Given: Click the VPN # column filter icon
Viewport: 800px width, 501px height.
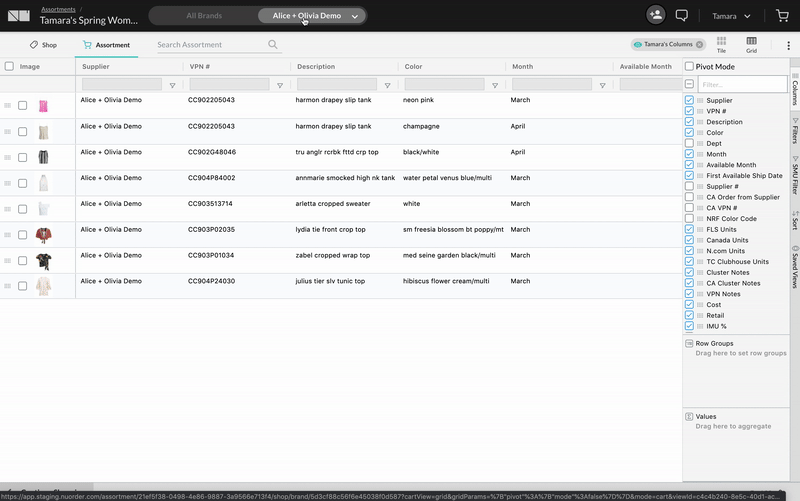Looking at the screenshot, I should 280,86.
